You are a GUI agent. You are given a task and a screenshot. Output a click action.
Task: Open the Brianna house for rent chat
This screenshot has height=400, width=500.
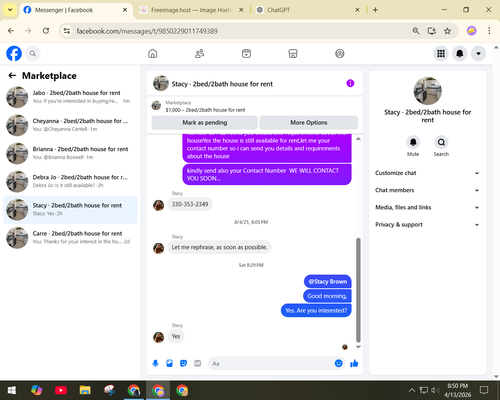tap(70, 153)
